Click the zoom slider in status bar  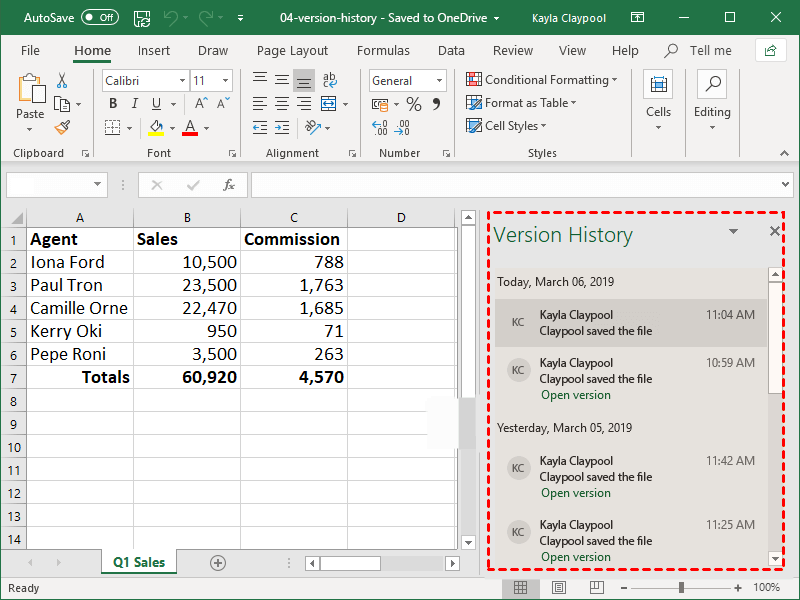click(681, 588)
